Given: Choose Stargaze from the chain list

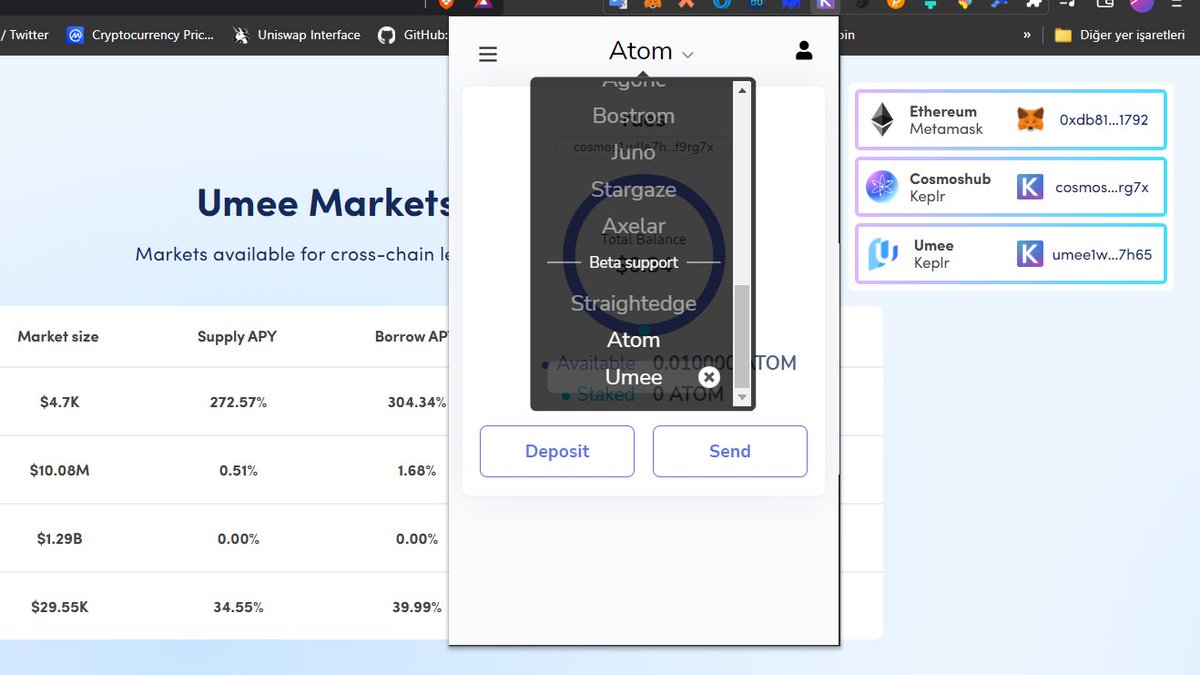Looking at the screenshot, I should [633, 189].
